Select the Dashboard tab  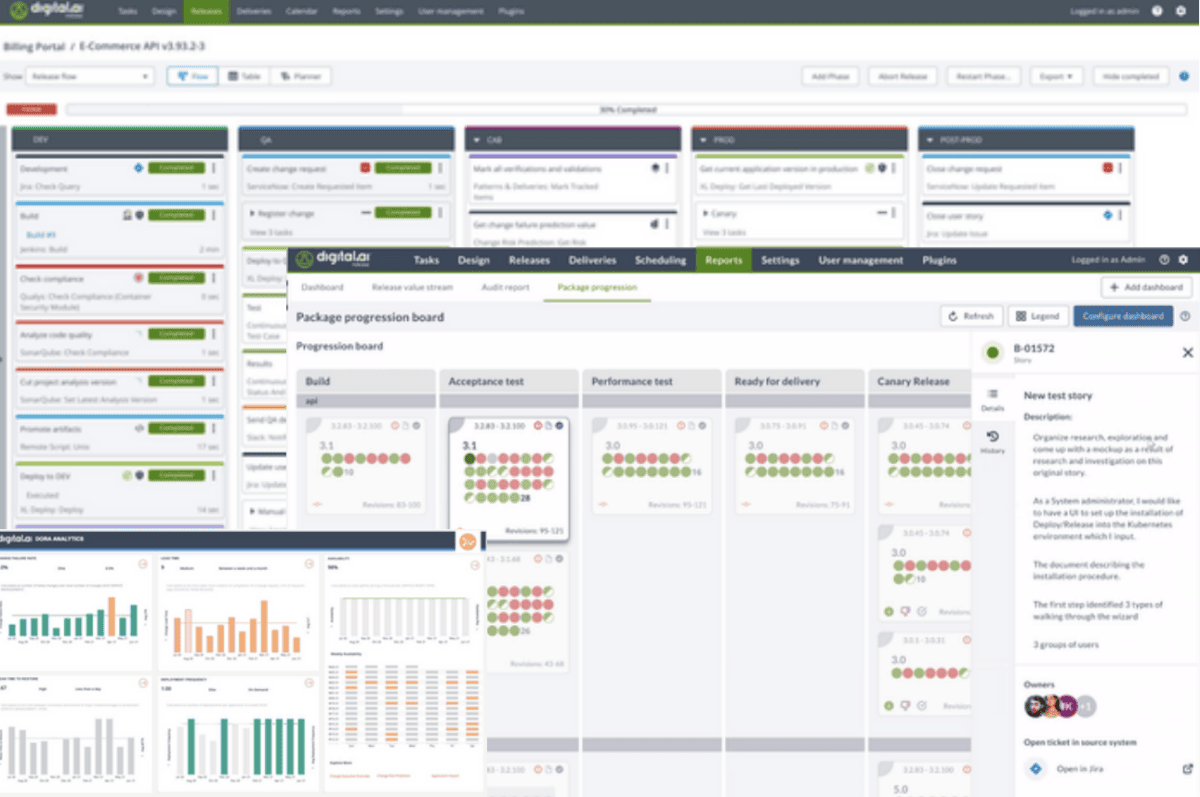(323, 287)
